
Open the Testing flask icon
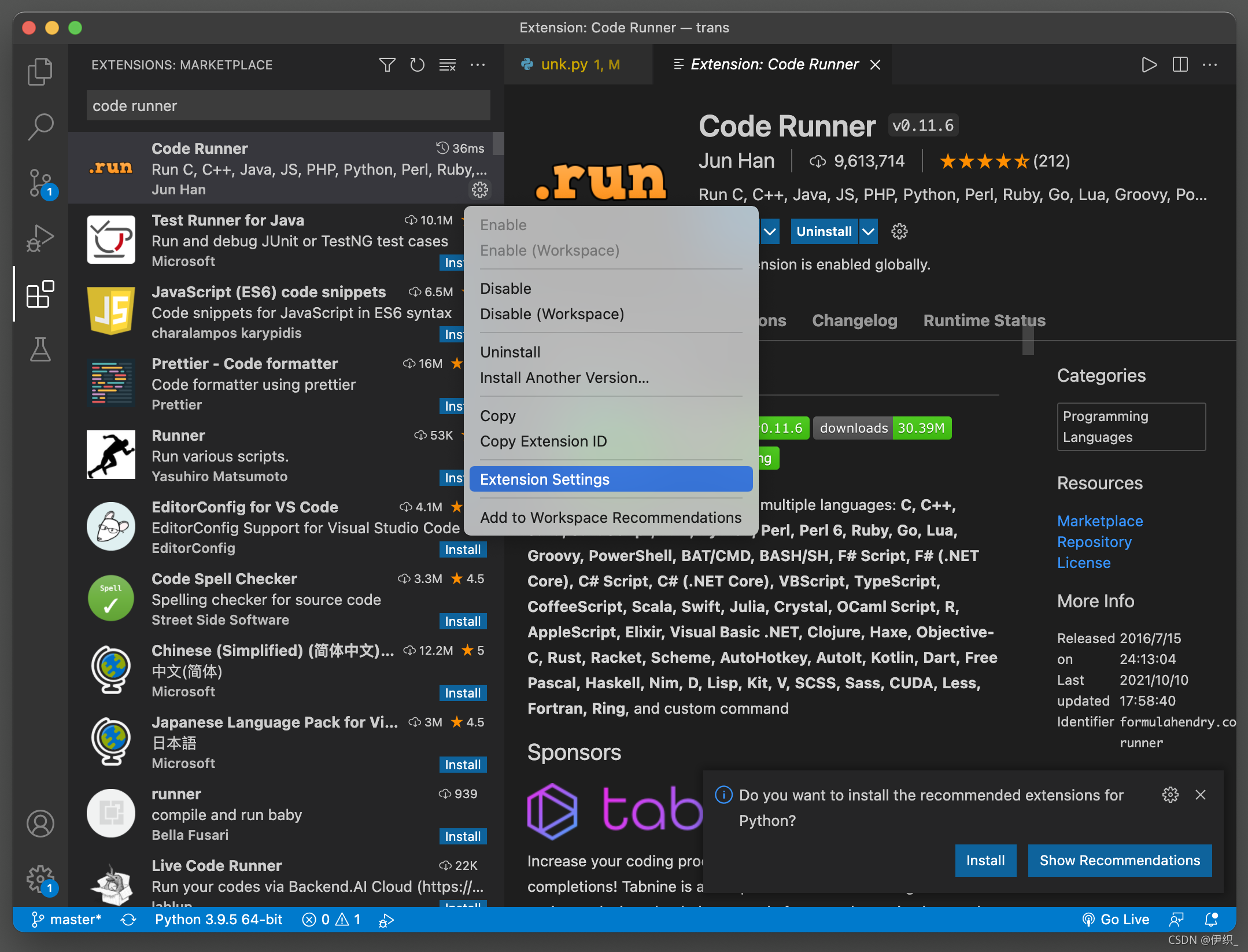coord(40,349)
